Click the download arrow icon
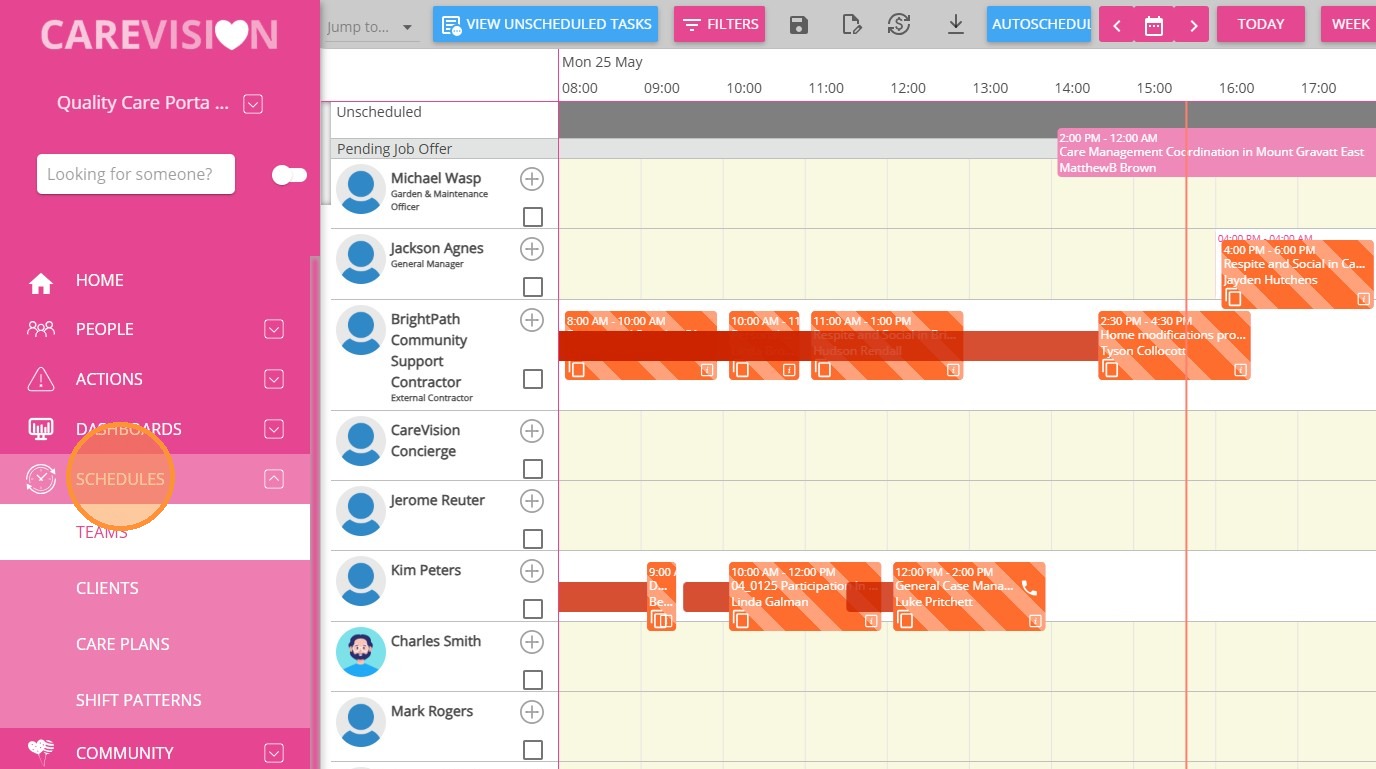1376x769 pixels. (955, 25)
